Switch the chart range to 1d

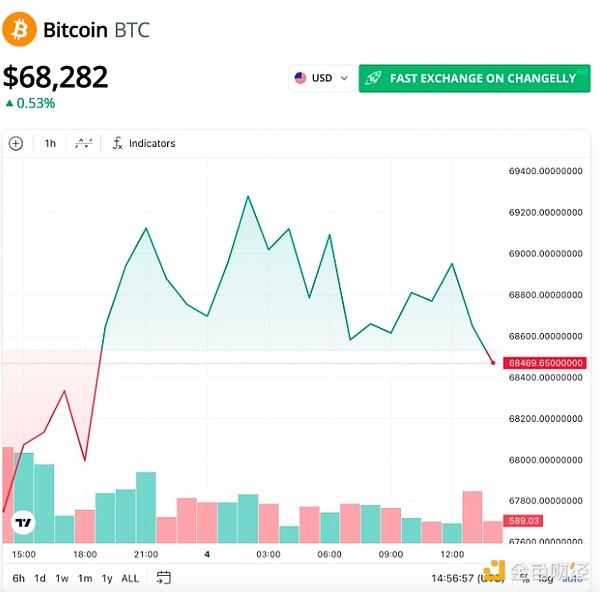(x=40, y=578)
